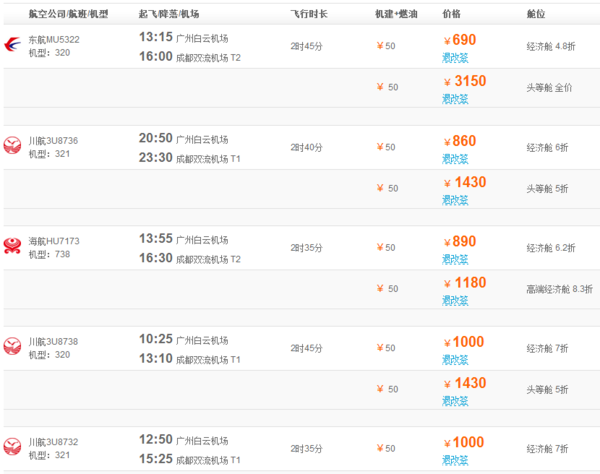Viewport: 600px width, 474px height.
Task: Click departure time 13:55
Action: point(156,239)
